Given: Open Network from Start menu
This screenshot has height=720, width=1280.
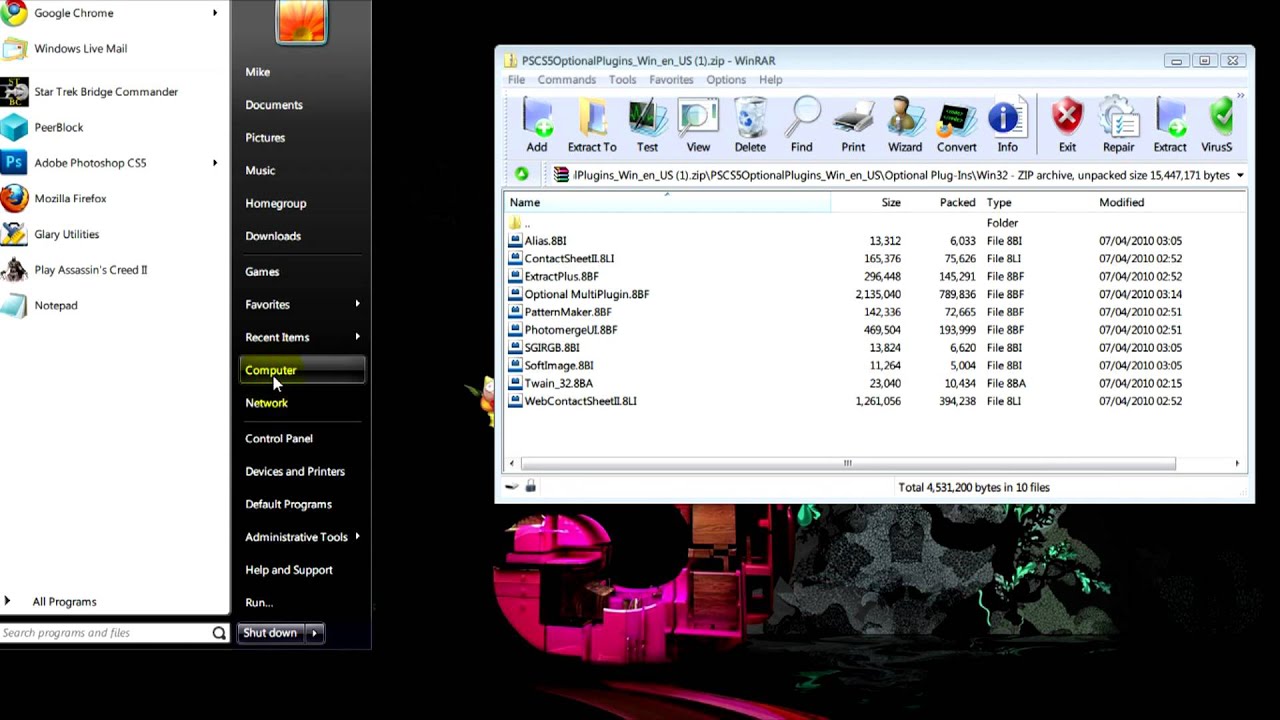Looking at the screenshot, I should click(266, 403).
